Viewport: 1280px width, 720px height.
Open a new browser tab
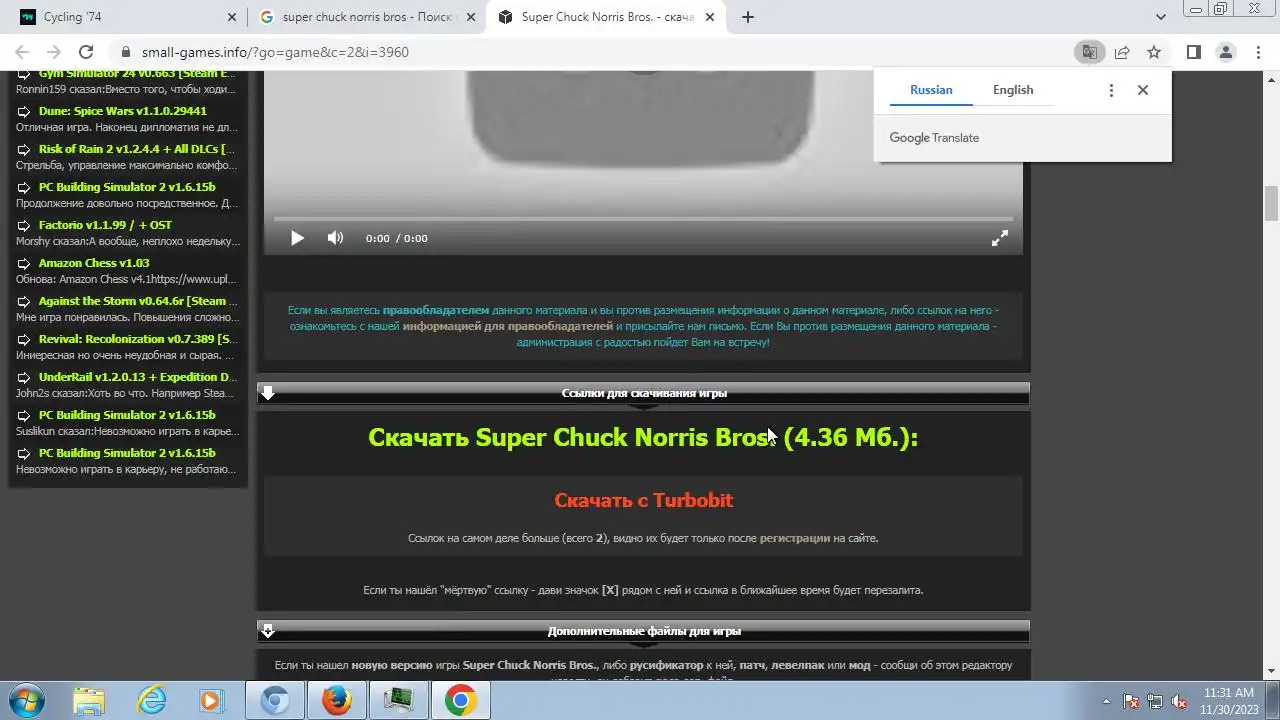[747, 17]
